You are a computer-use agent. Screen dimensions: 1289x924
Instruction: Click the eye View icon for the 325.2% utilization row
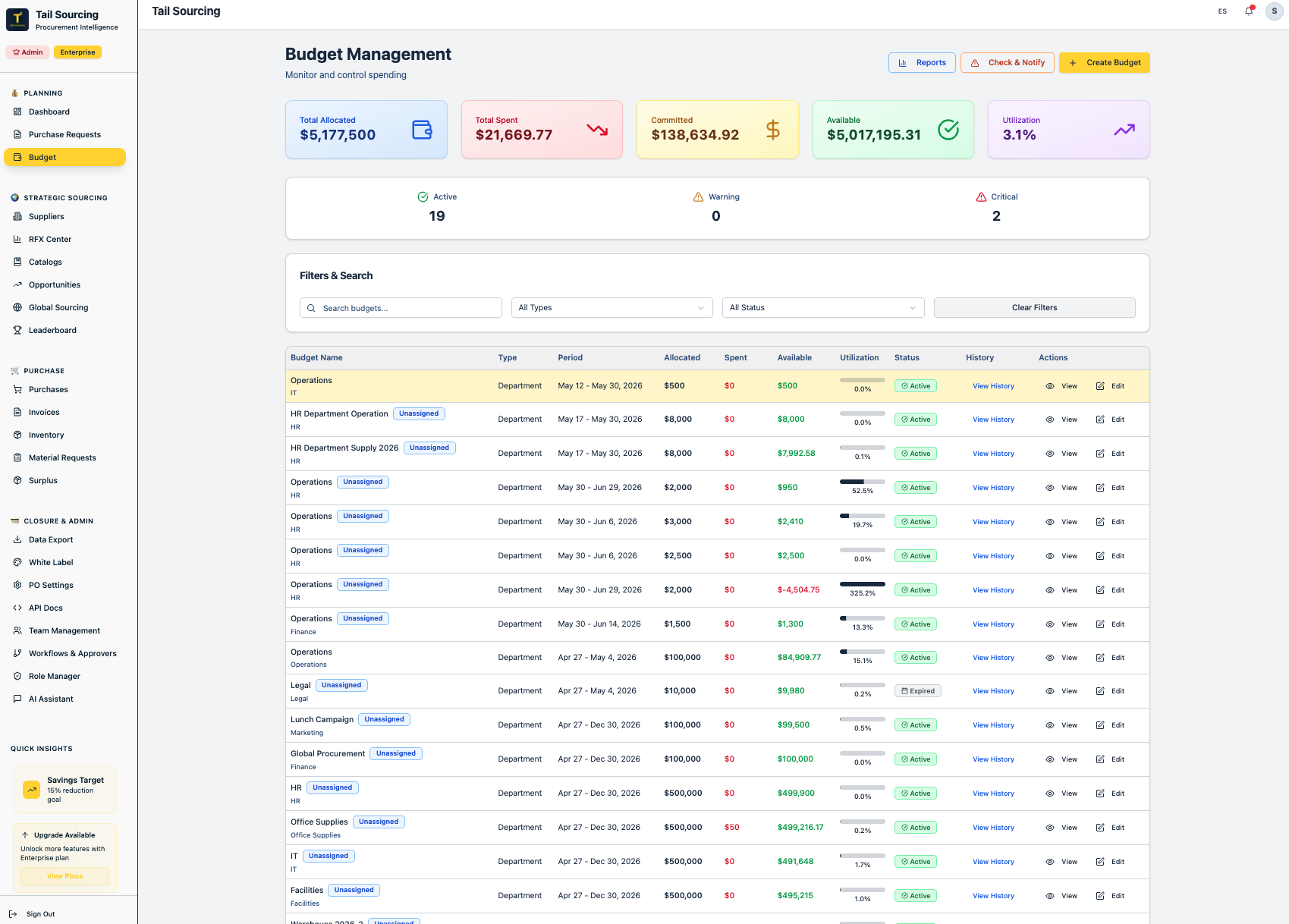tap(1050, 590)
